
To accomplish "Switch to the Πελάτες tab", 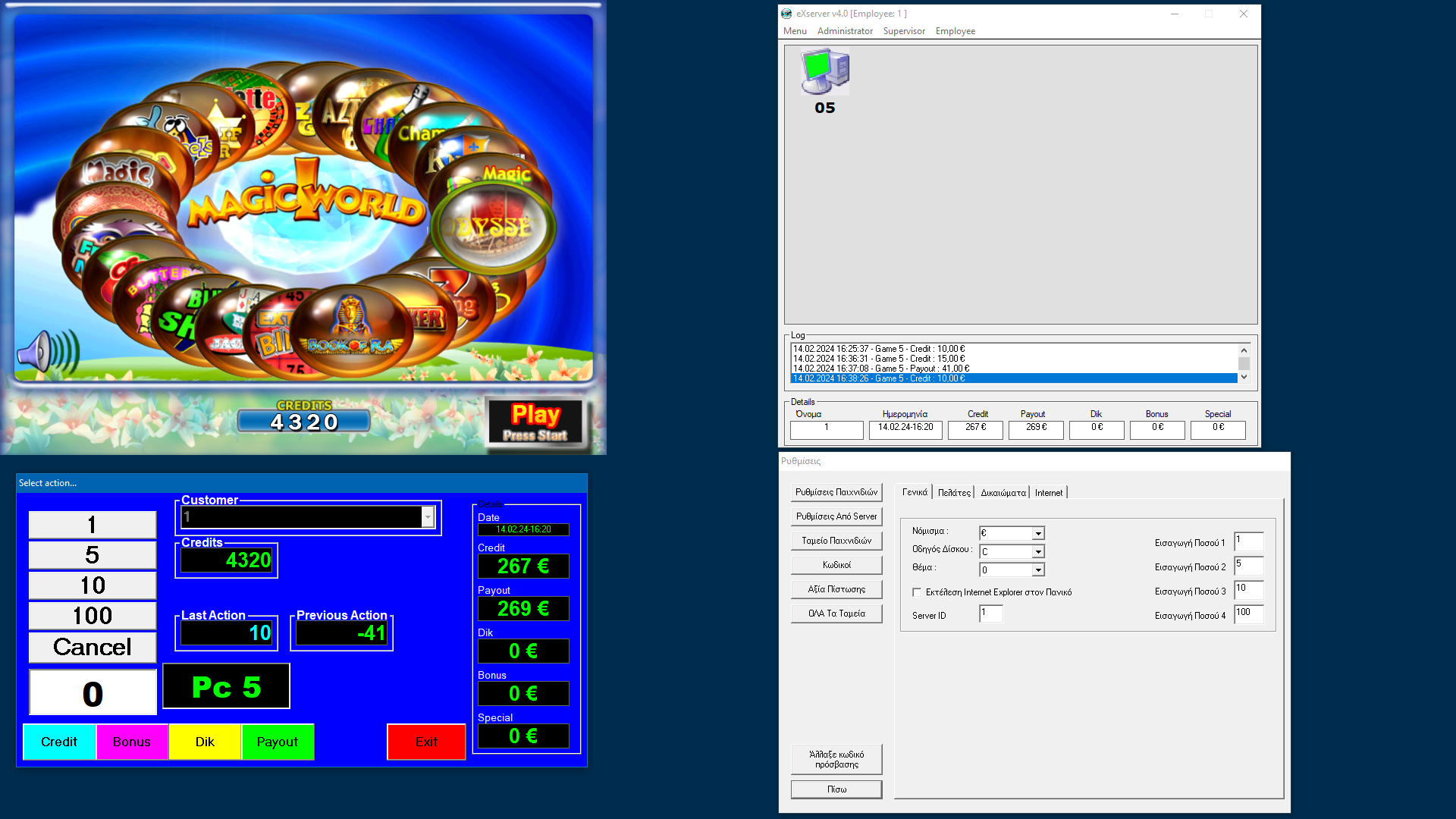I will [x=953, y=493].
